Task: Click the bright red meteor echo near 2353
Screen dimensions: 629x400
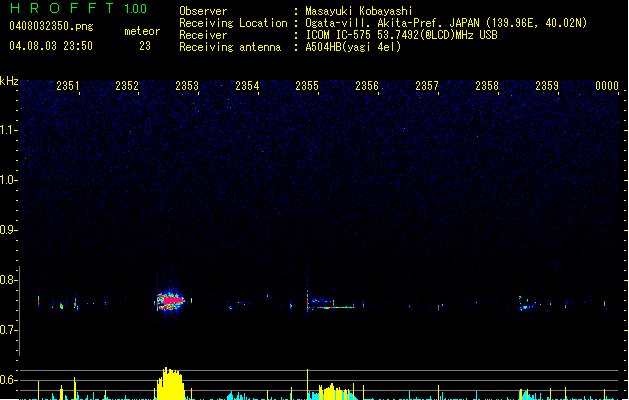Action: tap(170, 300)
